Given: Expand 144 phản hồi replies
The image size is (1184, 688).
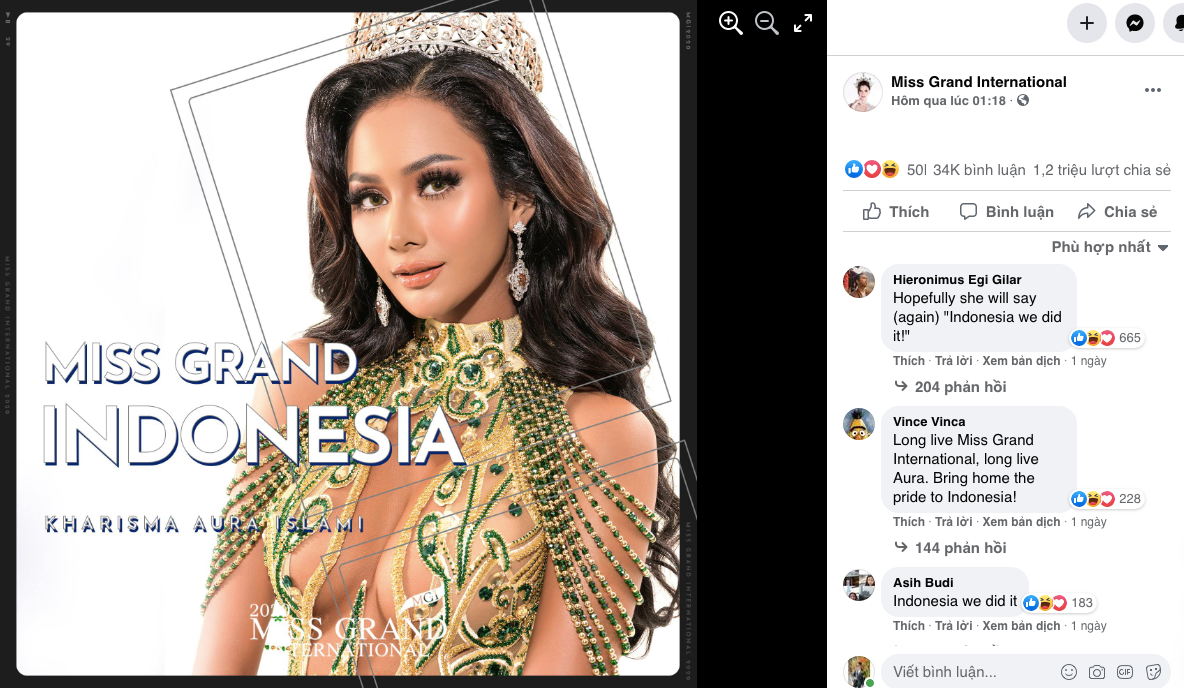Looking at the screenshot, I should [x=960, y=548].
